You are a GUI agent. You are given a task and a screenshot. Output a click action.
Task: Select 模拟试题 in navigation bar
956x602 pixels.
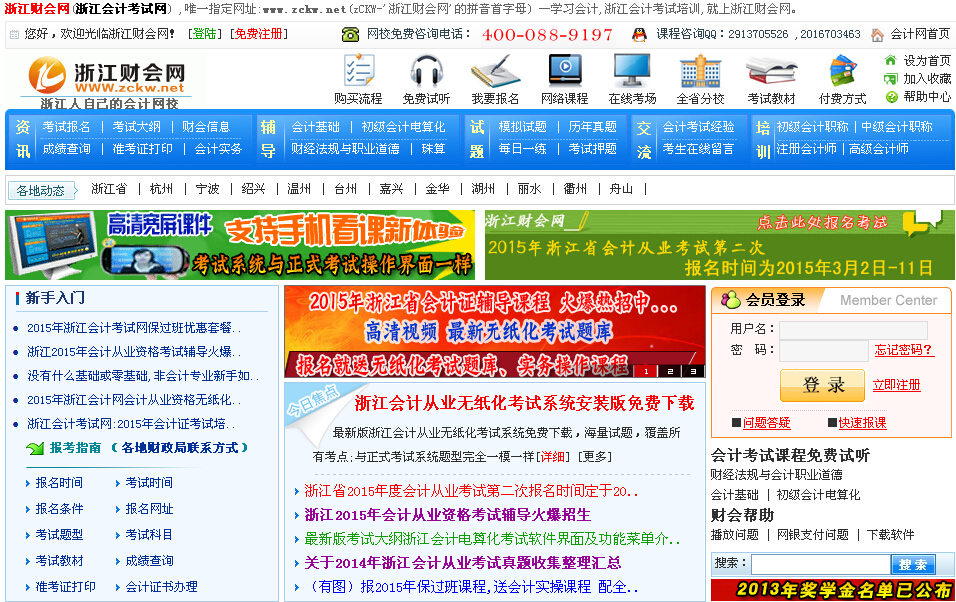522,127
